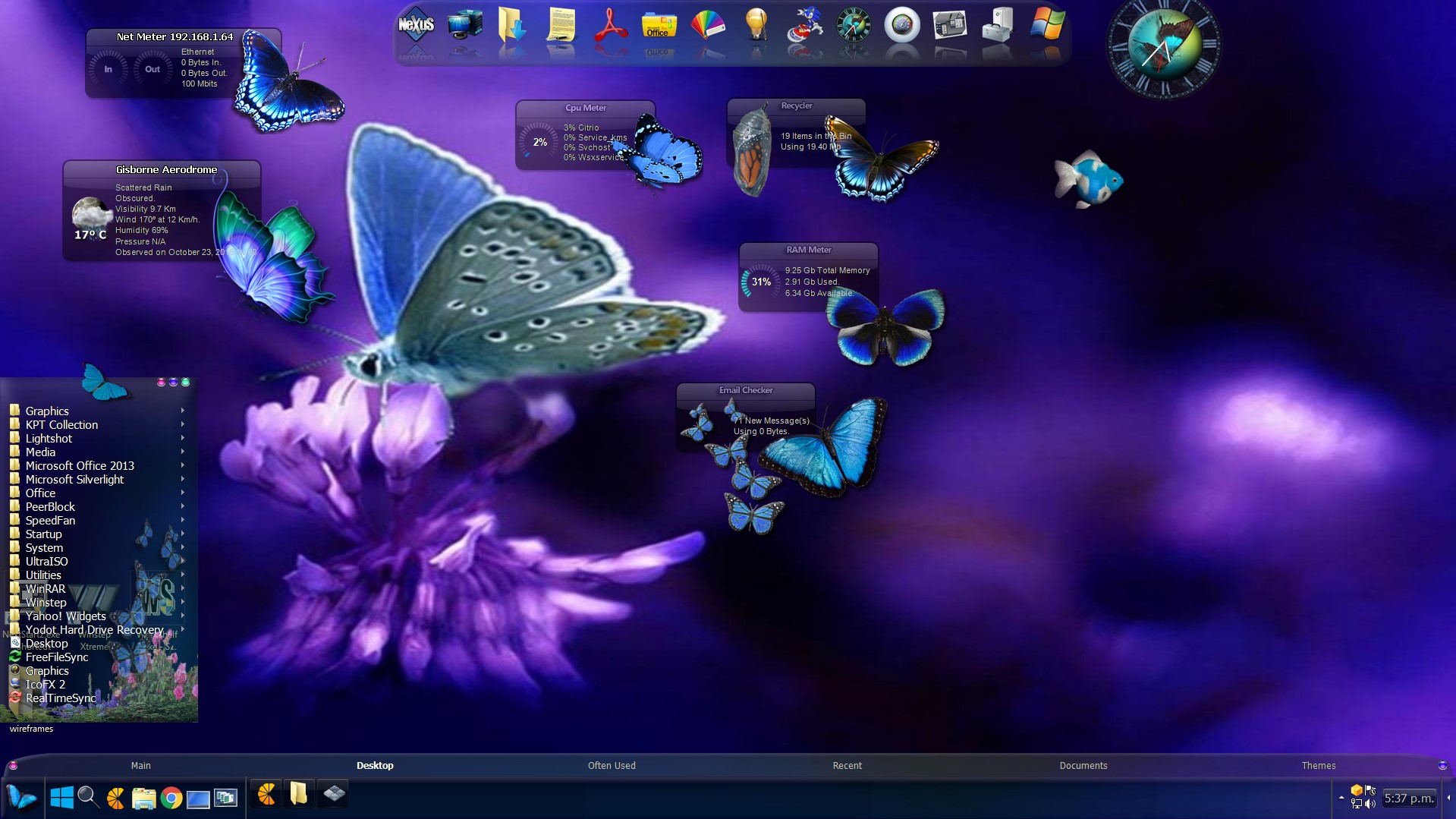Viewport: 1456px width, 819px height.
Task: Click the magnifying glass search icon
Action: (88, 797)
